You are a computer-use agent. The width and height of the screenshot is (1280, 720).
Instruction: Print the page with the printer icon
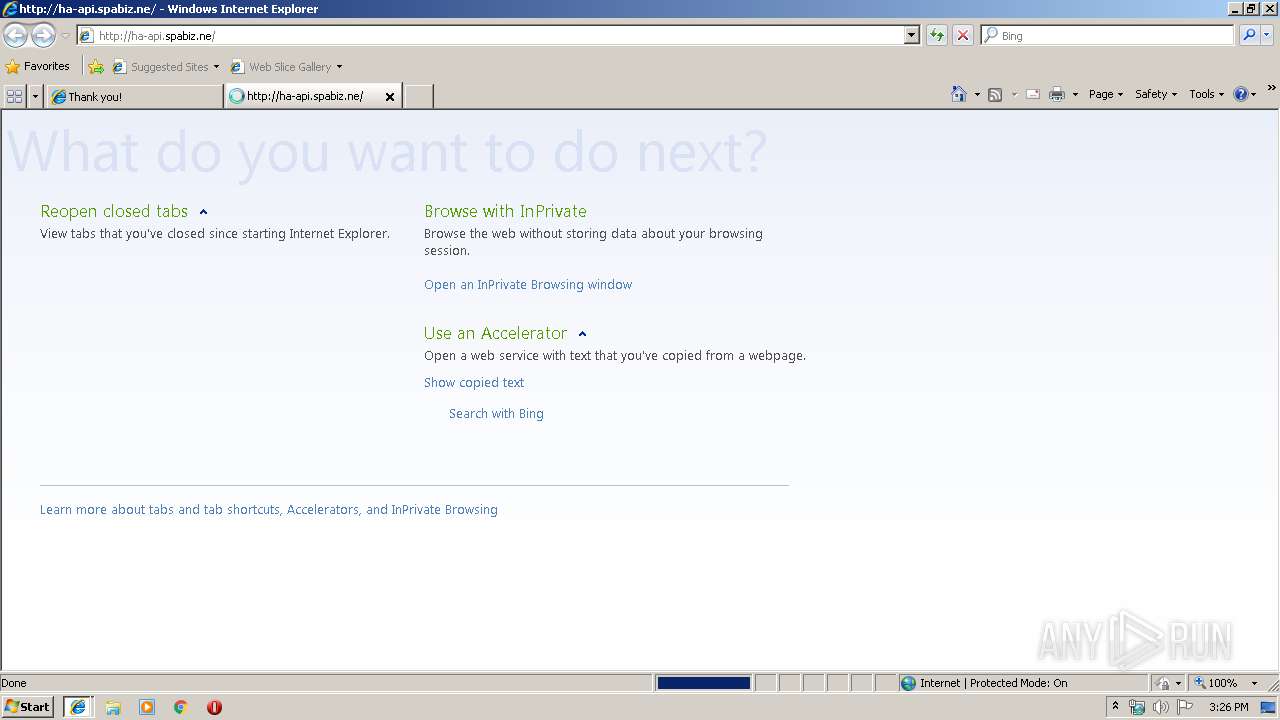(x=1057, y=94)
